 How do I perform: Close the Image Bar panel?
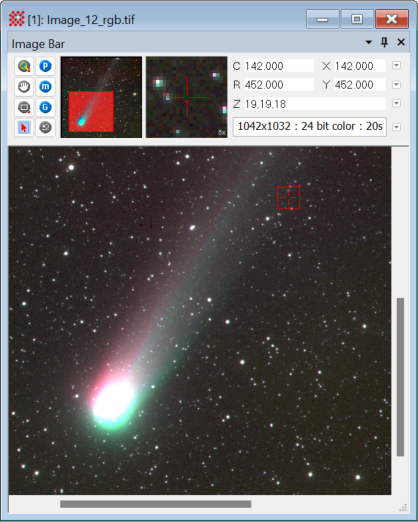(401, 42)
